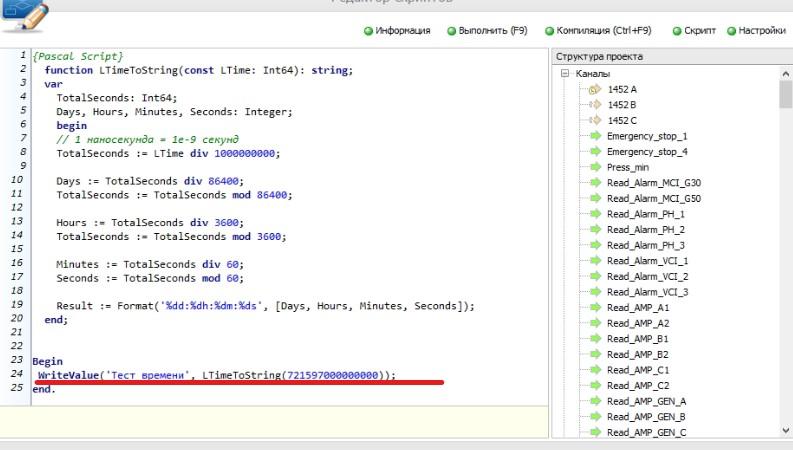
Task: Click scroll-up arrow of project tree
Action: pos(785,74)
